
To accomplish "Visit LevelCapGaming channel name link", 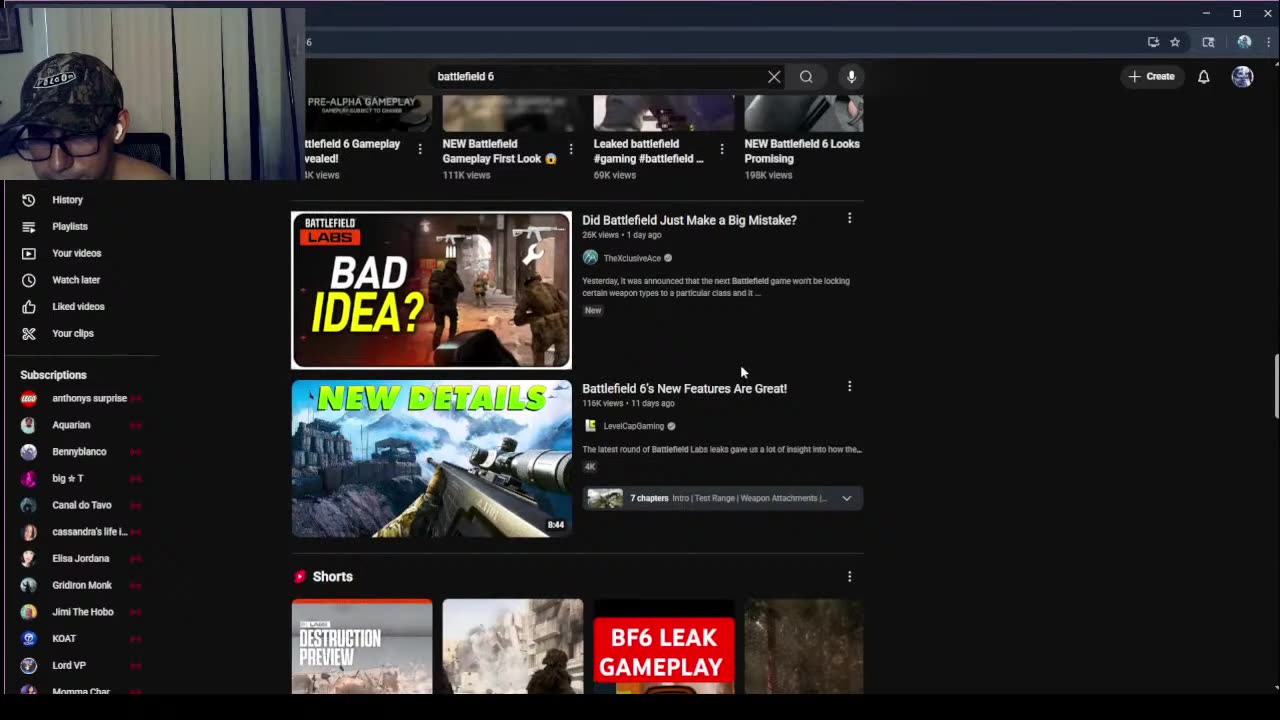I will click(633, 426).
